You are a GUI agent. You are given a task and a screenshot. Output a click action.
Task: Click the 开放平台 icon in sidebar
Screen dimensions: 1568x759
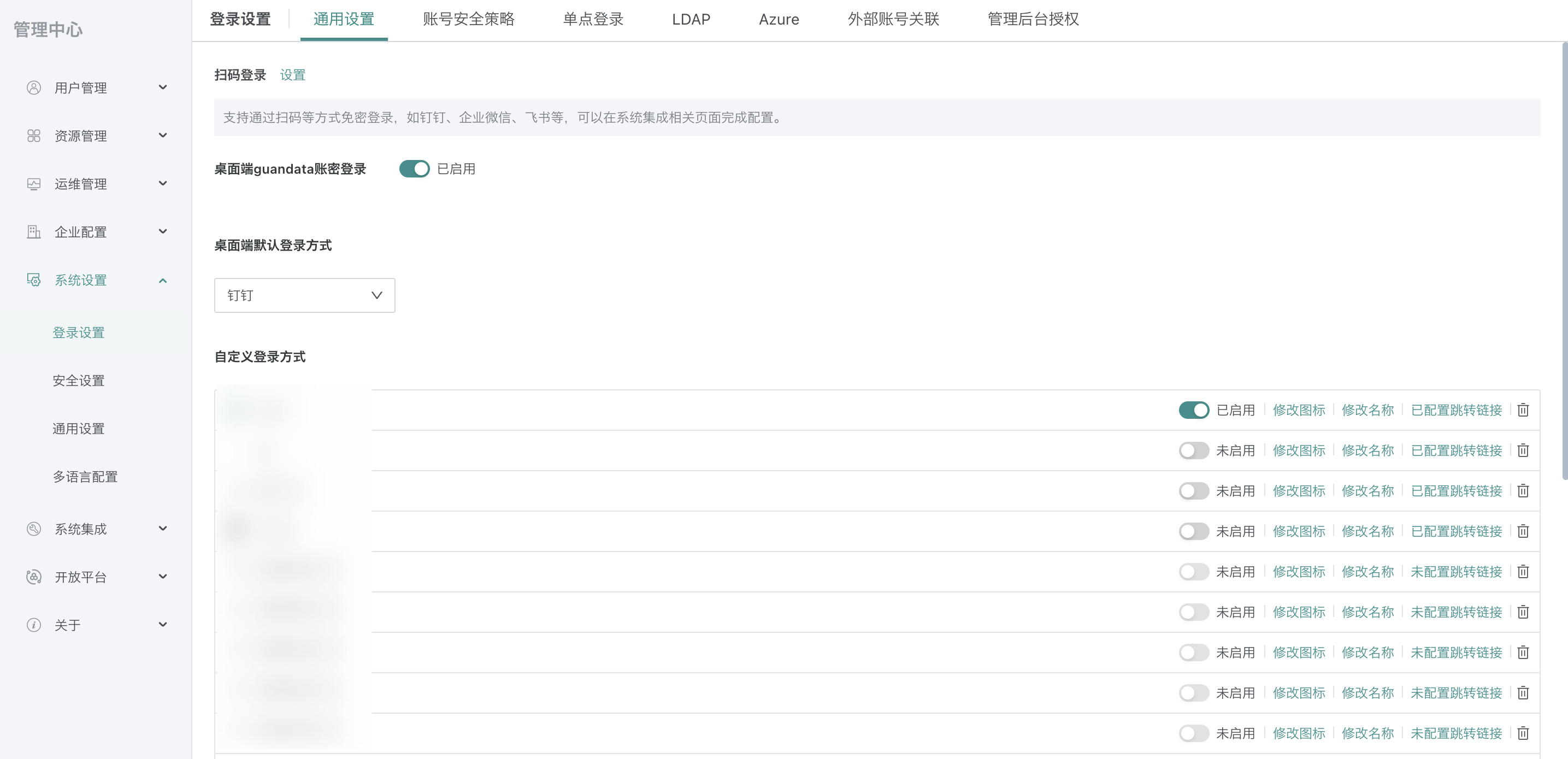34,577
